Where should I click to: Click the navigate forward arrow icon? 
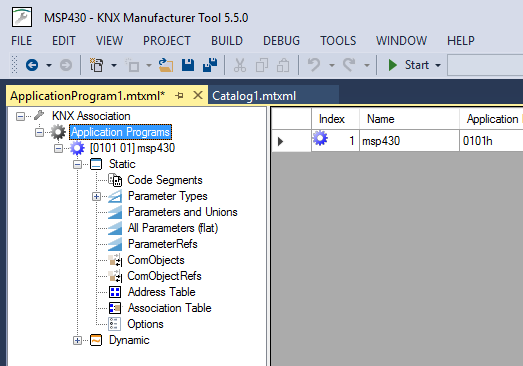66,65
